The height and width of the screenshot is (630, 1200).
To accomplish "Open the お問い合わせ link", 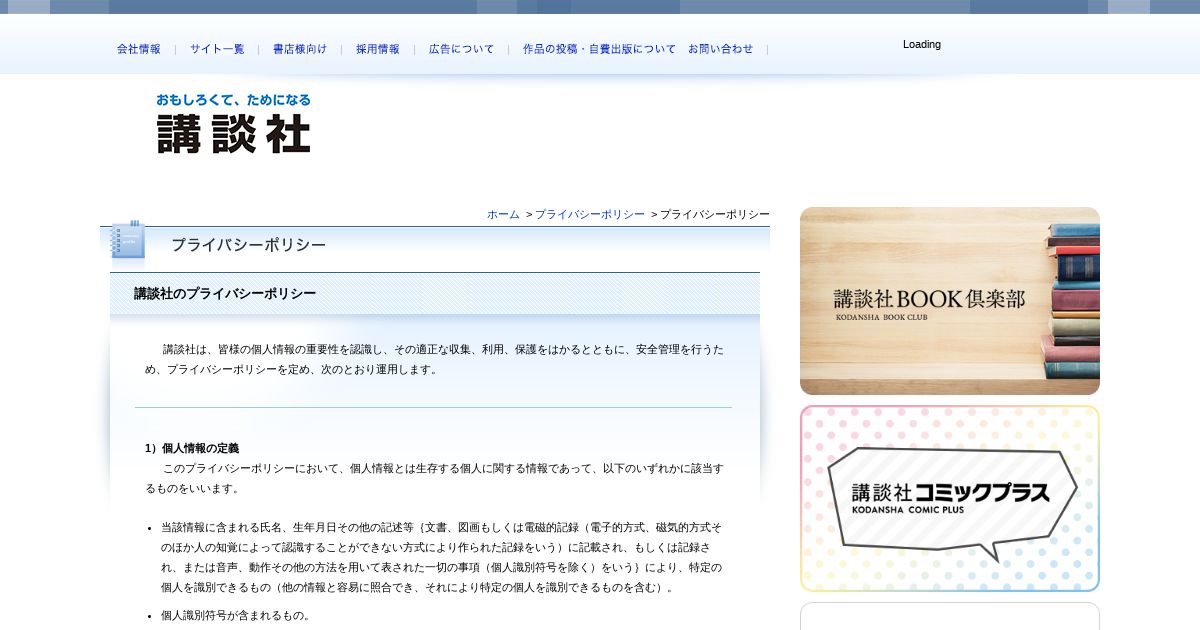I will pyautogui.click(x=721, y=49).
